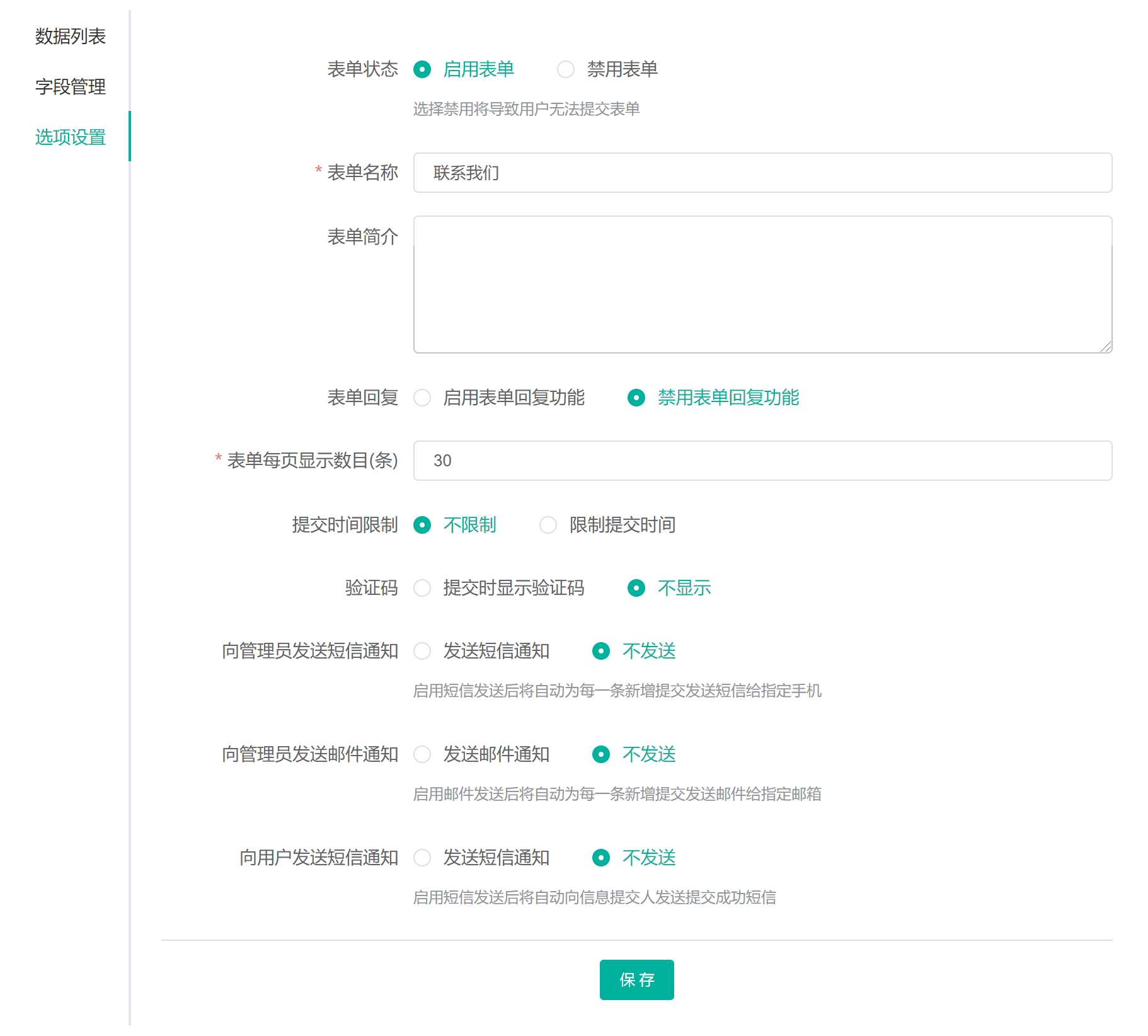The width and height of the screenshot is (1148, 1036).
Task: Switch to 字段管理 sidebar tab
Action: [70, 87]
